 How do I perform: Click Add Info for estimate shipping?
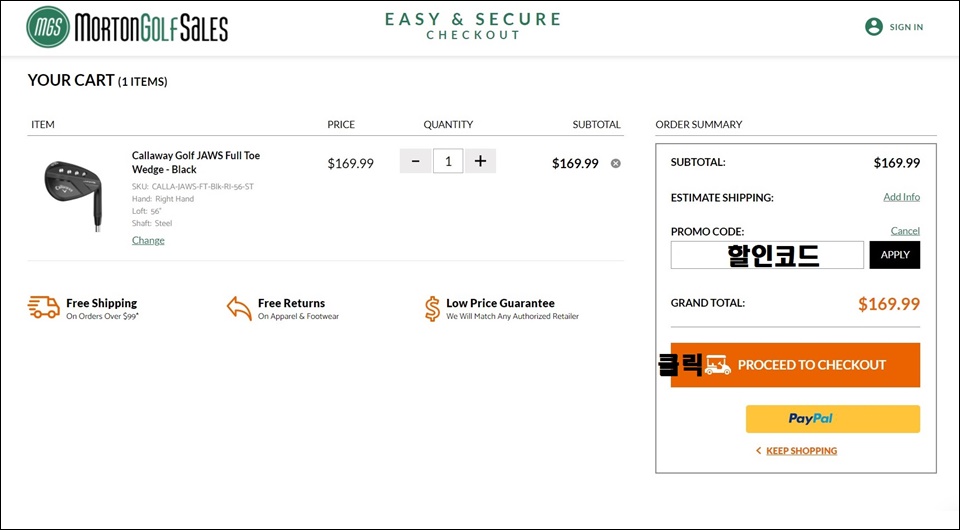point(901,197)
